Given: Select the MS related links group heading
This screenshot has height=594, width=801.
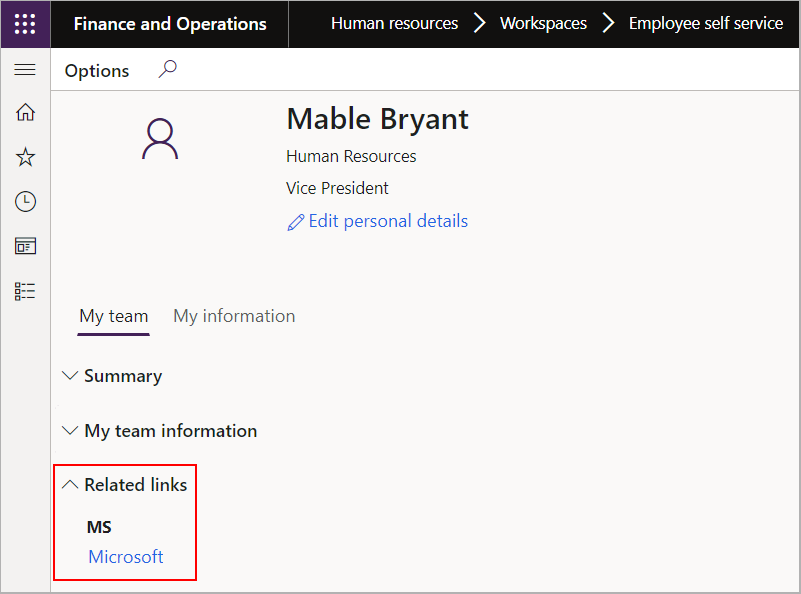Looking at the screenshot, I should (98, 527).
